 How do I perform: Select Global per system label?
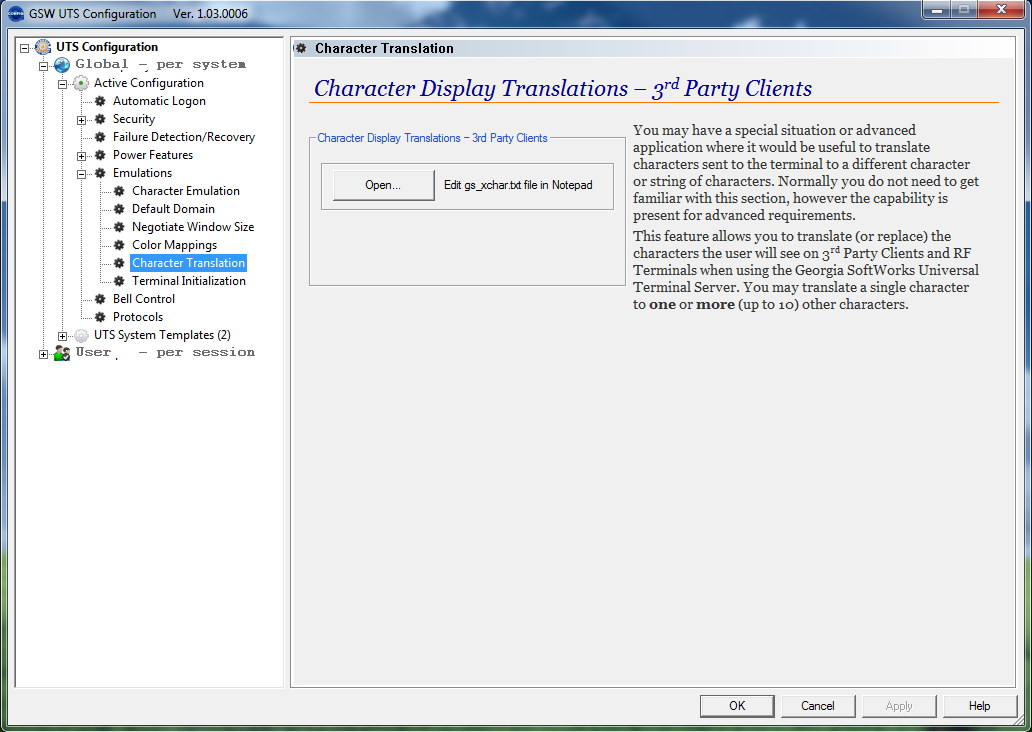tap(161, 65)
